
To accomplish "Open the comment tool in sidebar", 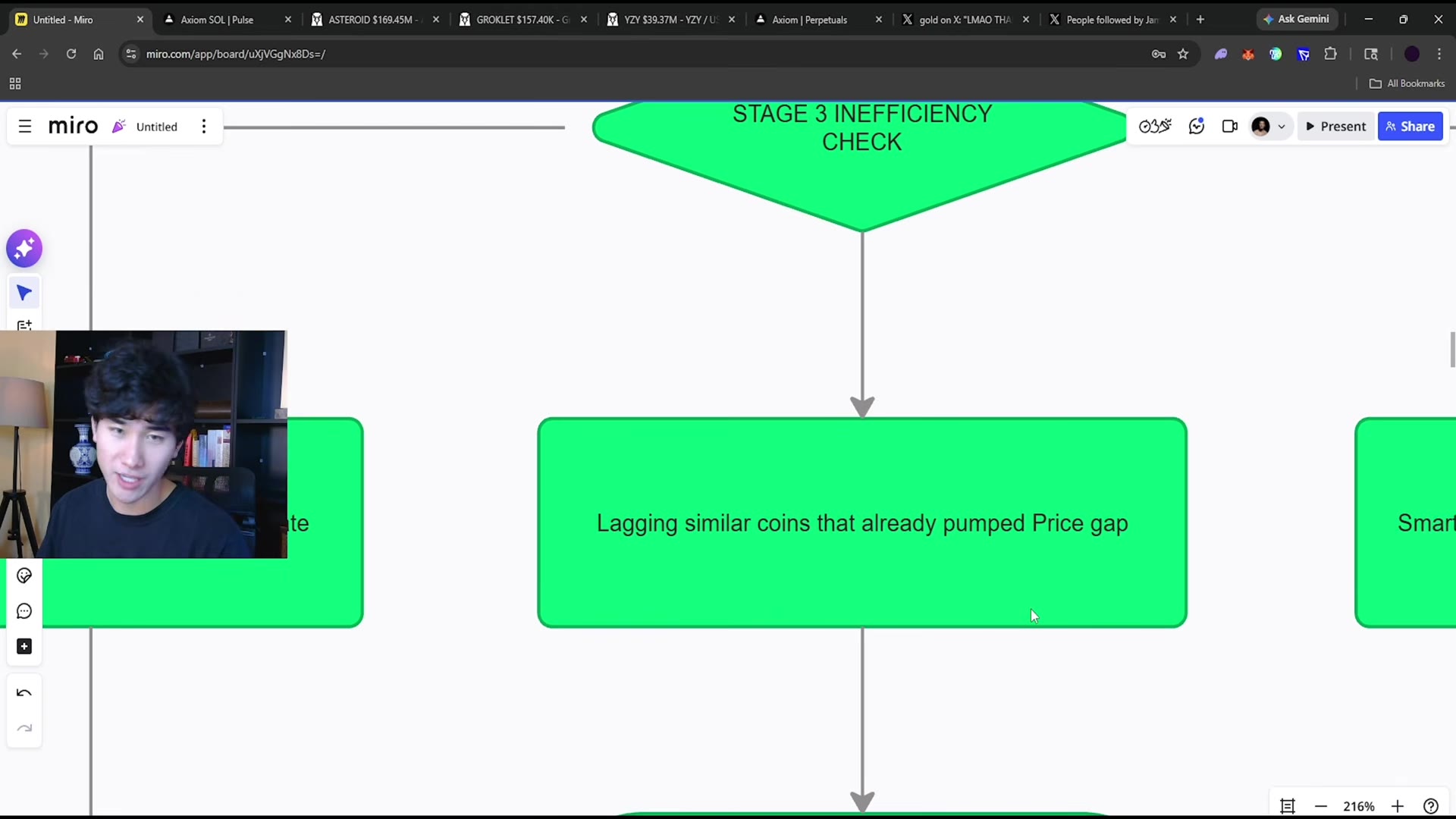I will point(24,611).
